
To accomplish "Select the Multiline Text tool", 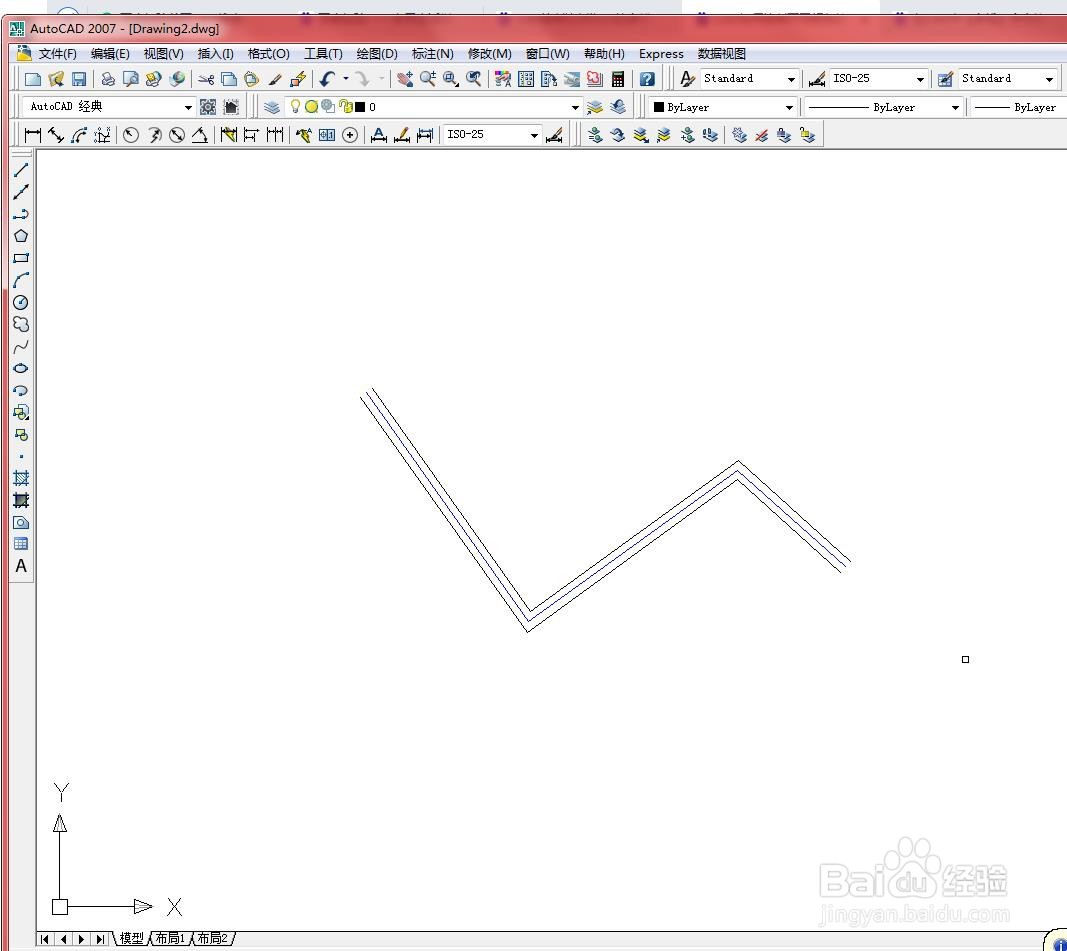I will 21,566.
